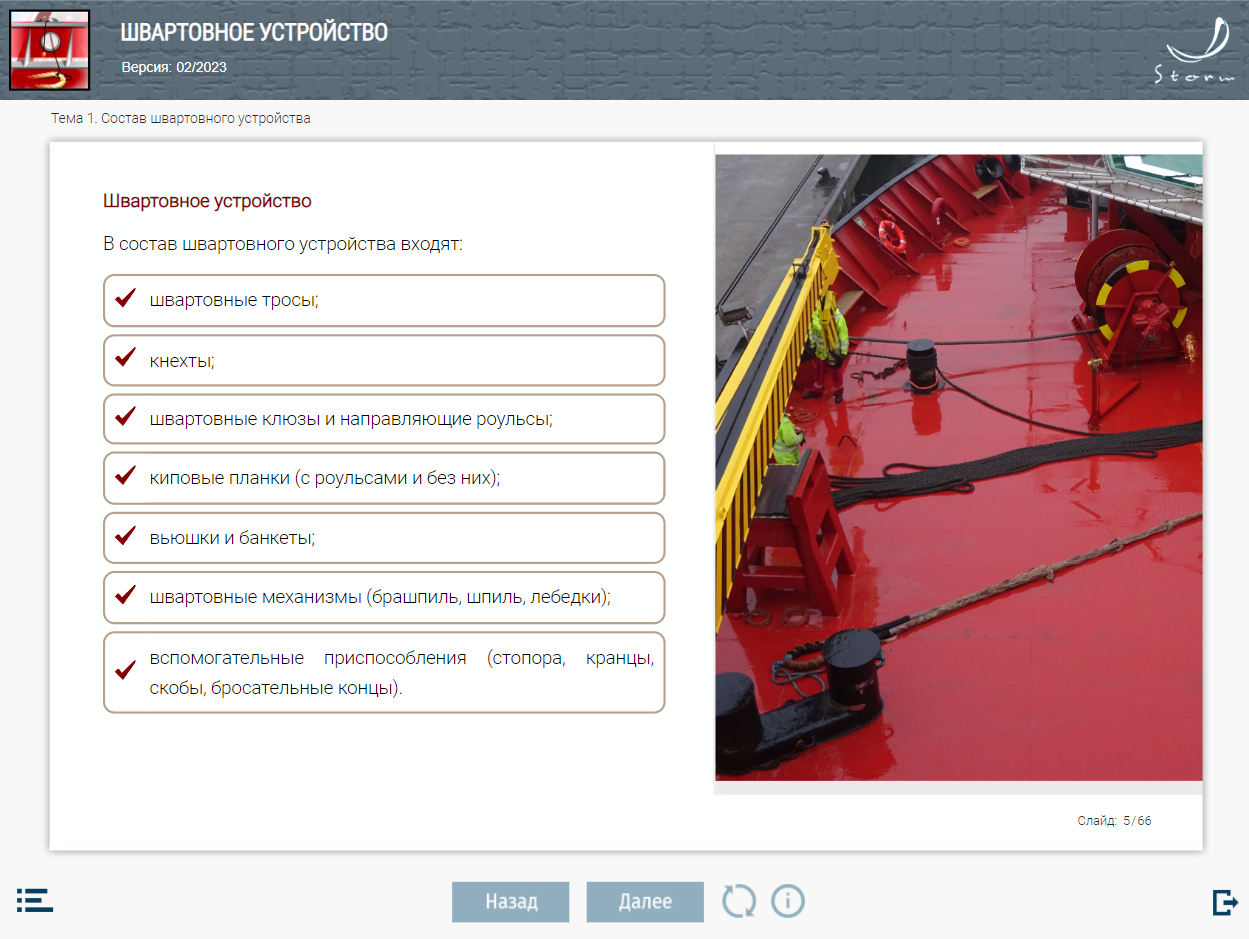This screenshot has height=939, width=1249.
Task: Click the 'вспомогательные приспособления' list item
Action: [384, 672]
